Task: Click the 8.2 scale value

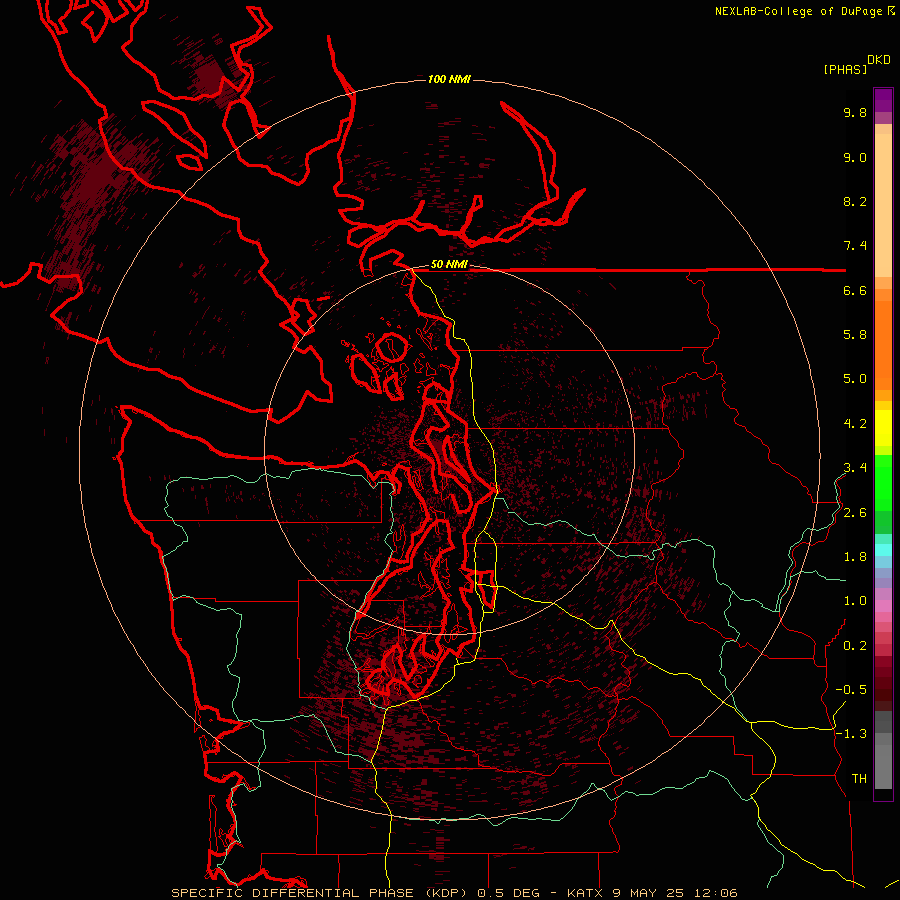Action: coord(855,201)
